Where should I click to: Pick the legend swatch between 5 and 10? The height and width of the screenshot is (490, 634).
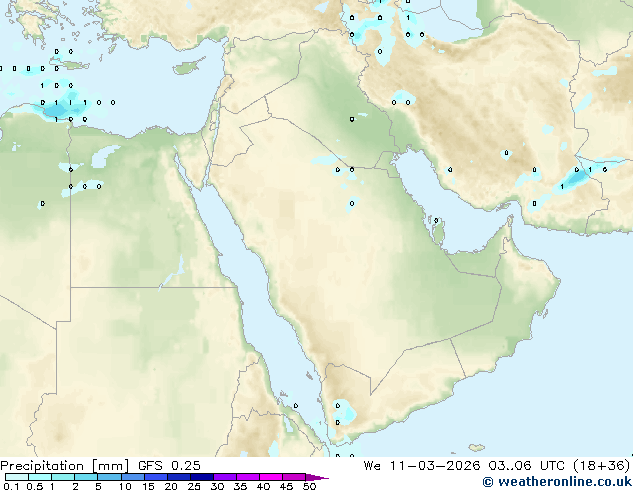pos(109,477)
